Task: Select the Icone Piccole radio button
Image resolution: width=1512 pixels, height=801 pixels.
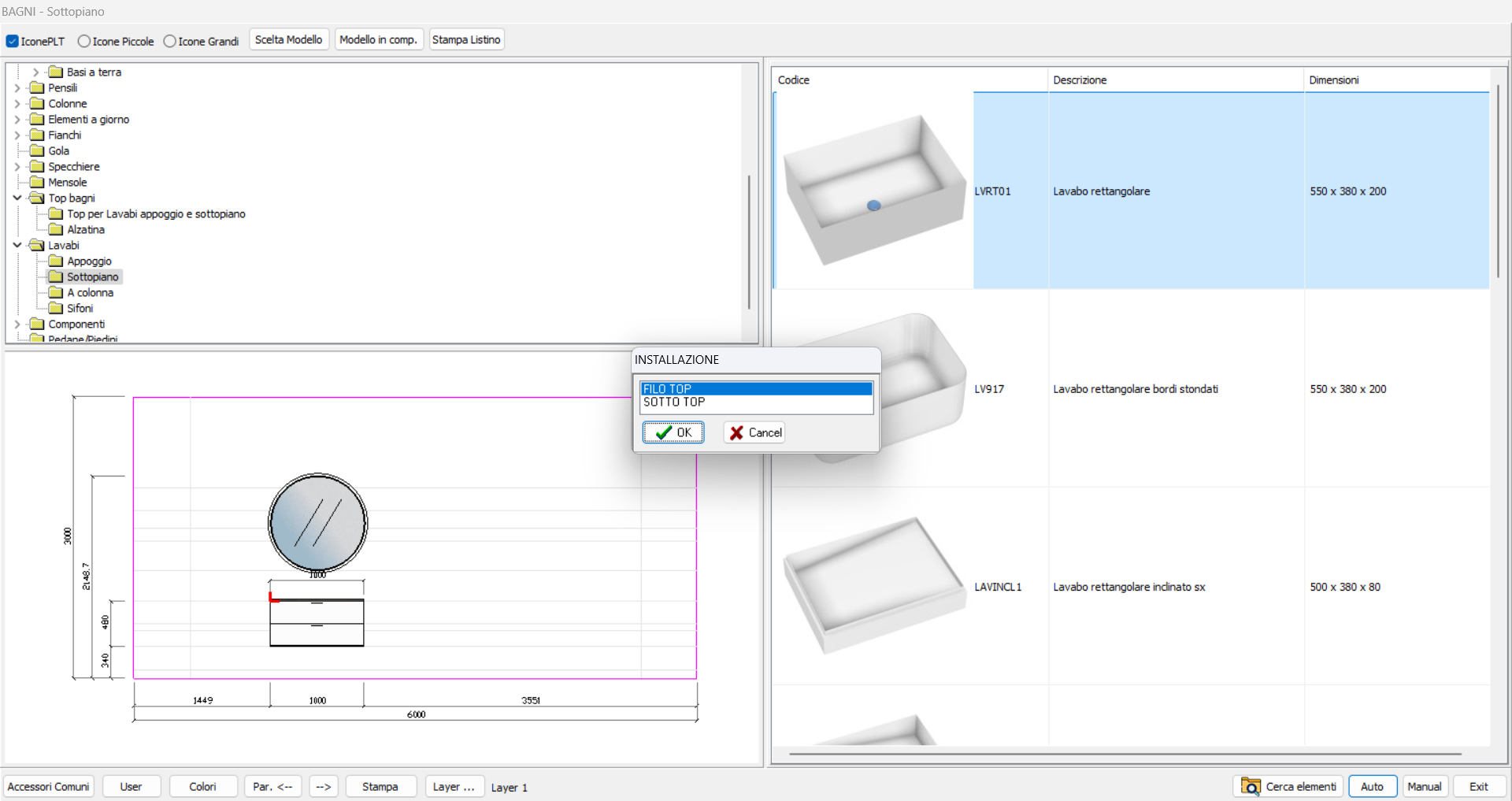Action: pos(83,41)
